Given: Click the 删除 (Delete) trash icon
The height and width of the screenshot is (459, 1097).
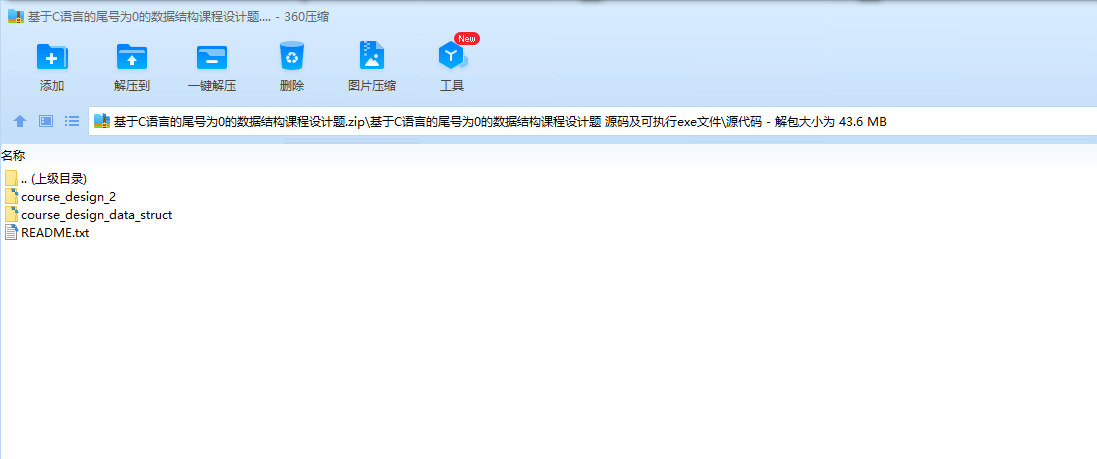Looking at the screenshot, I should [292, 56].
